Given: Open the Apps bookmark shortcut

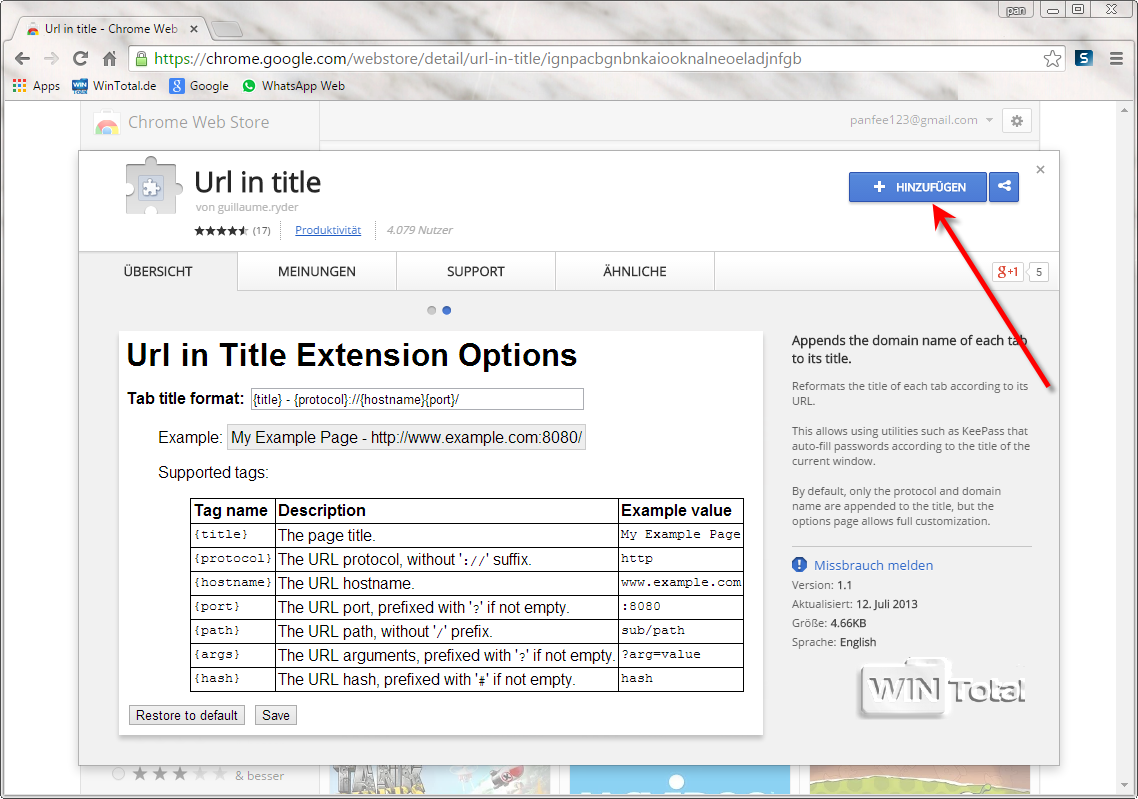Looking at the screenshot, I should coord(36,86).
